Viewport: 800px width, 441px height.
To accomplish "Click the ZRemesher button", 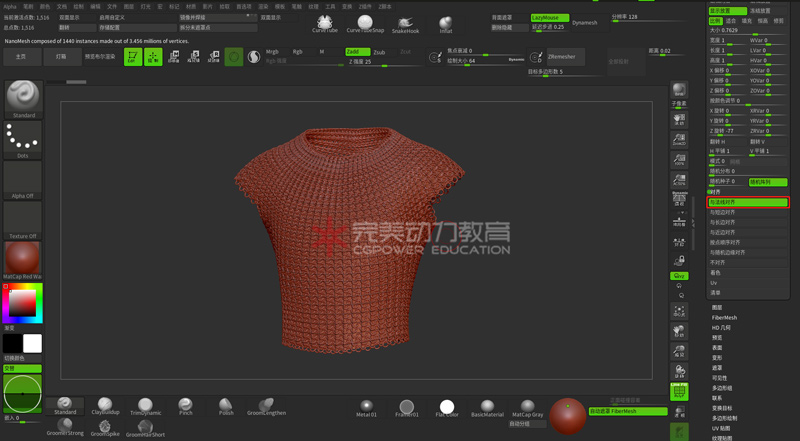I will (x=567, y=58).
